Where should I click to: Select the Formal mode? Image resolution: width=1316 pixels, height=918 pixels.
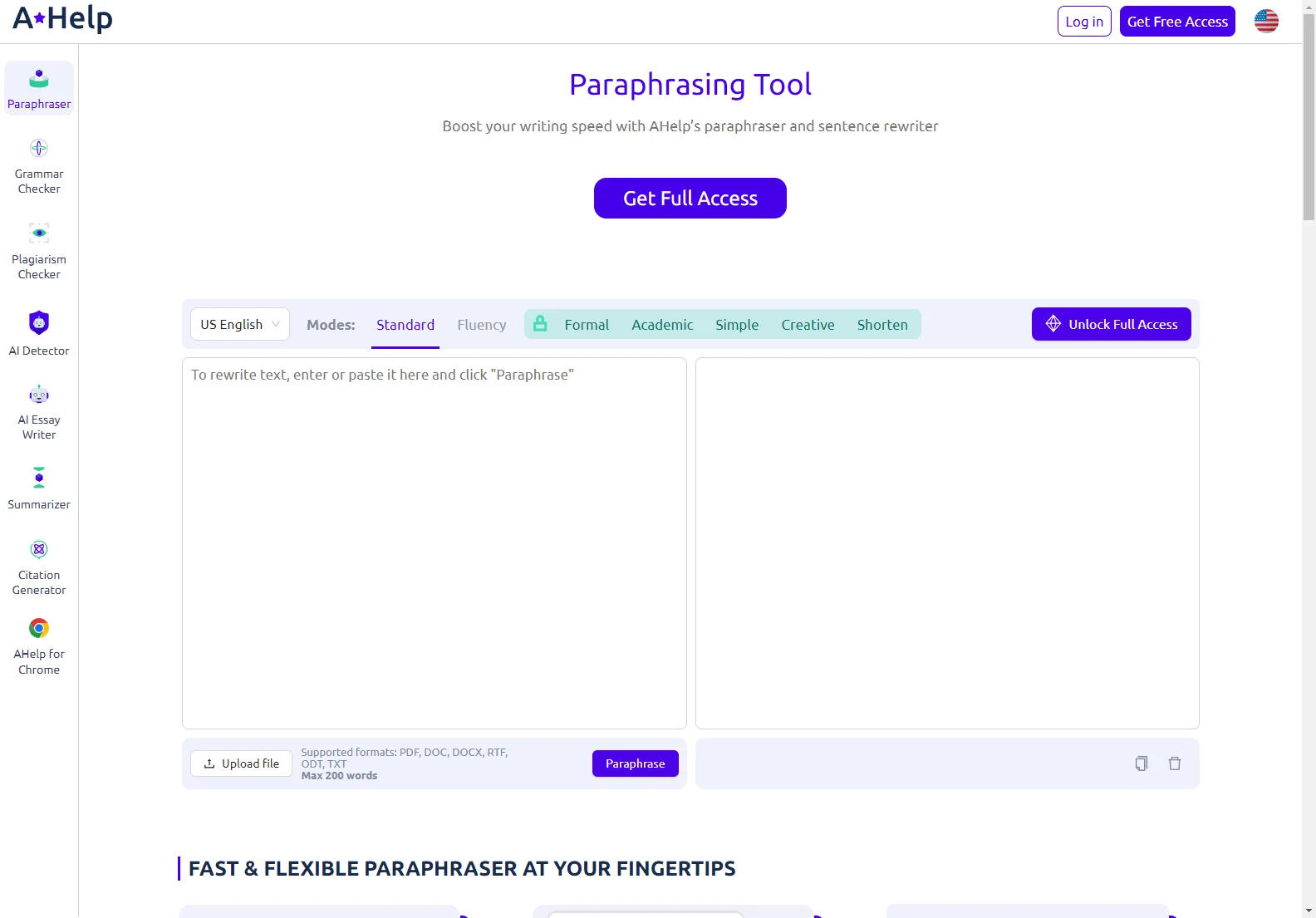tap(587, 325)
